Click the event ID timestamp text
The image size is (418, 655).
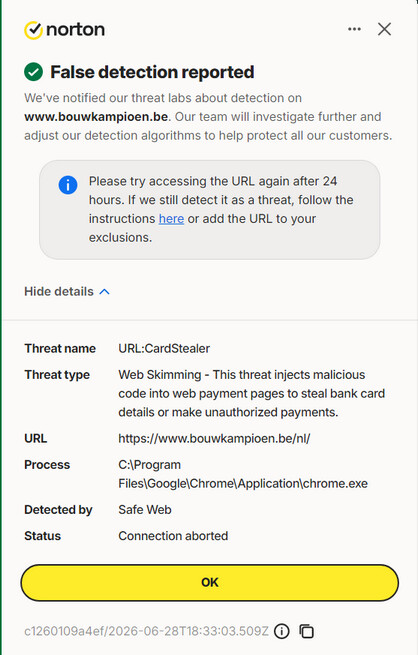(x=147, y=631)
